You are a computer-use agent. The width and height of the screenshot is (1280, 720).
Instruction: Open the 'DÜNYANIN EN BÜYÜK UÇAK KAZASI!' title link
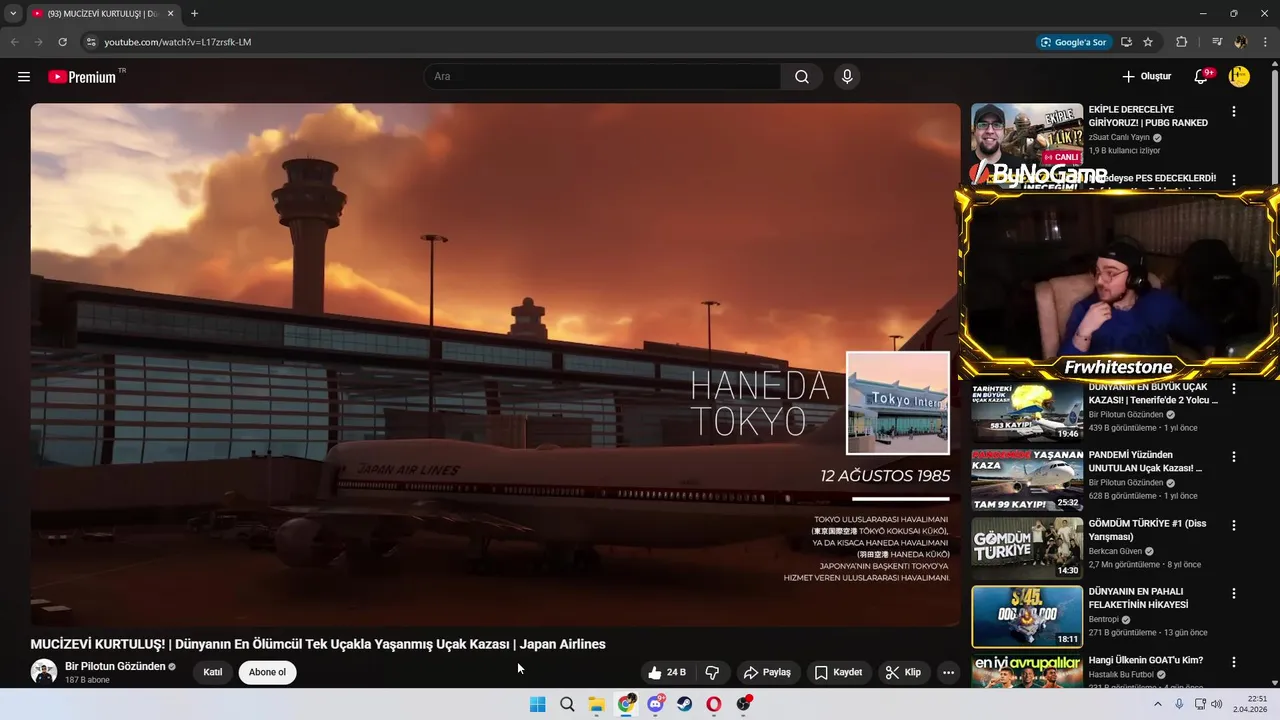tap(1152, 393)
